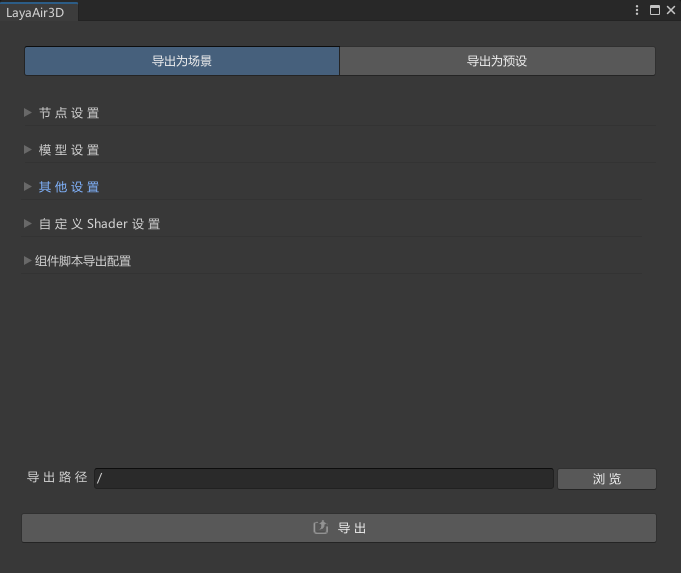Expand the 其他设置 section arrow

[28, 186]
